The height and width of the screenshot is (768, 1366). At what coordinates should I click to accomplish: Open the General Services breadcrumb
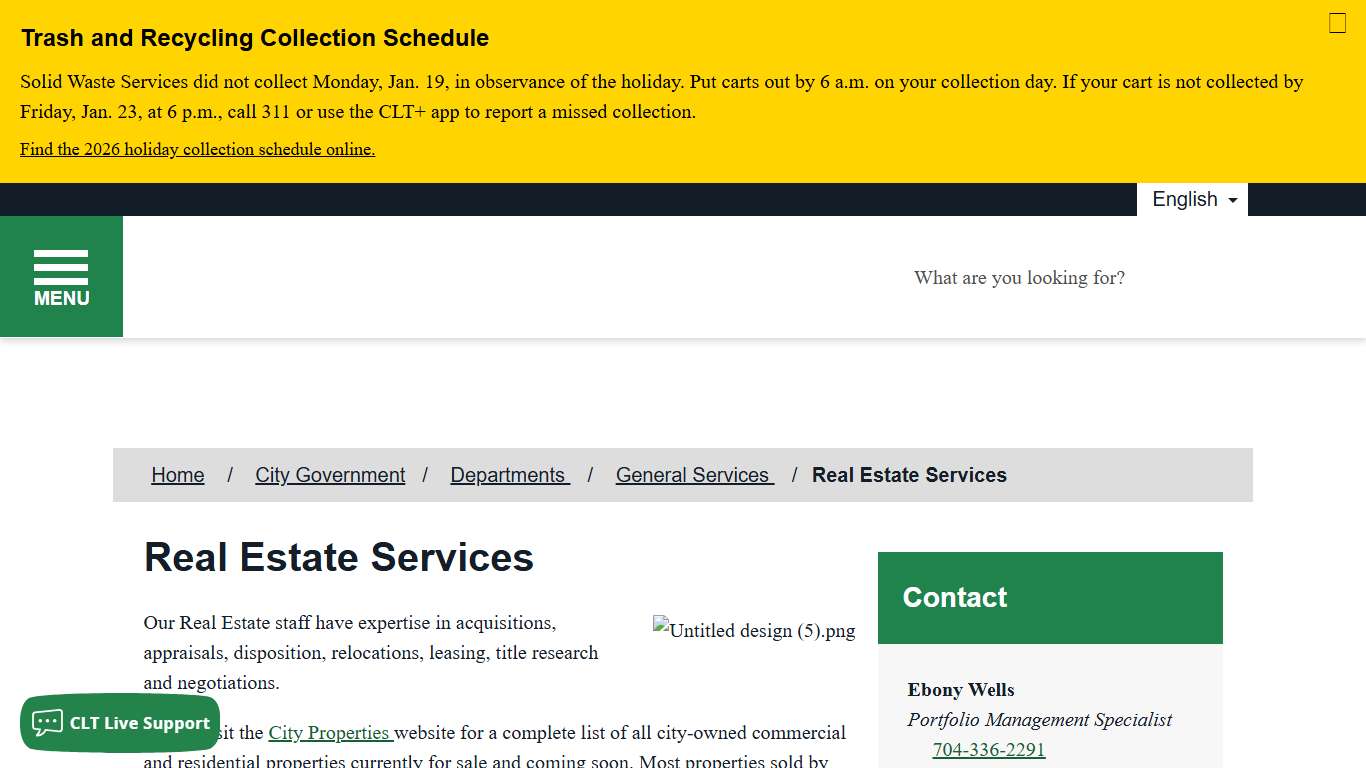point(694,475)
